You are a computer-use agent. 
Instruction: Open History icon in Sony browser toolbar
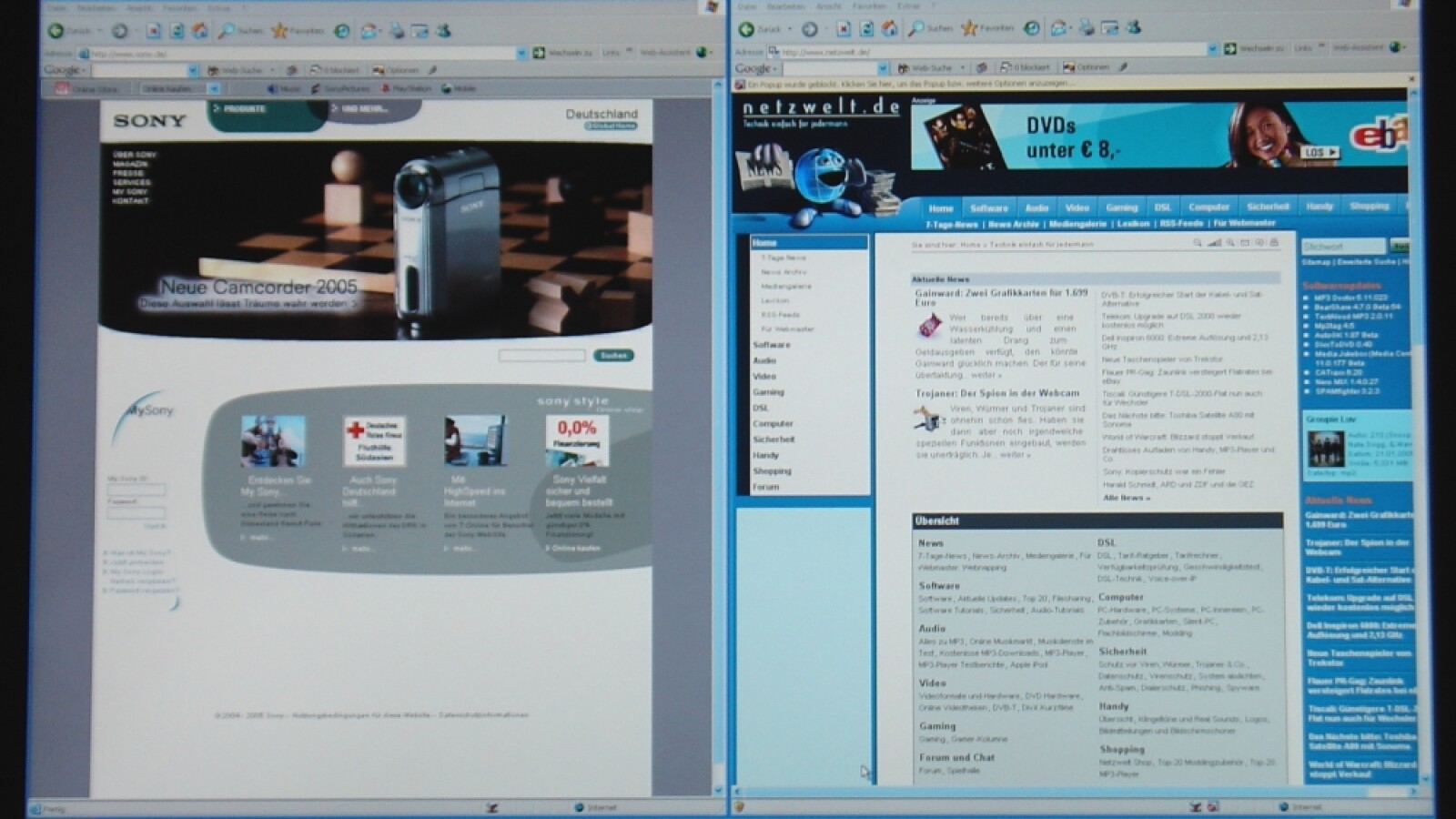(342, 31)
